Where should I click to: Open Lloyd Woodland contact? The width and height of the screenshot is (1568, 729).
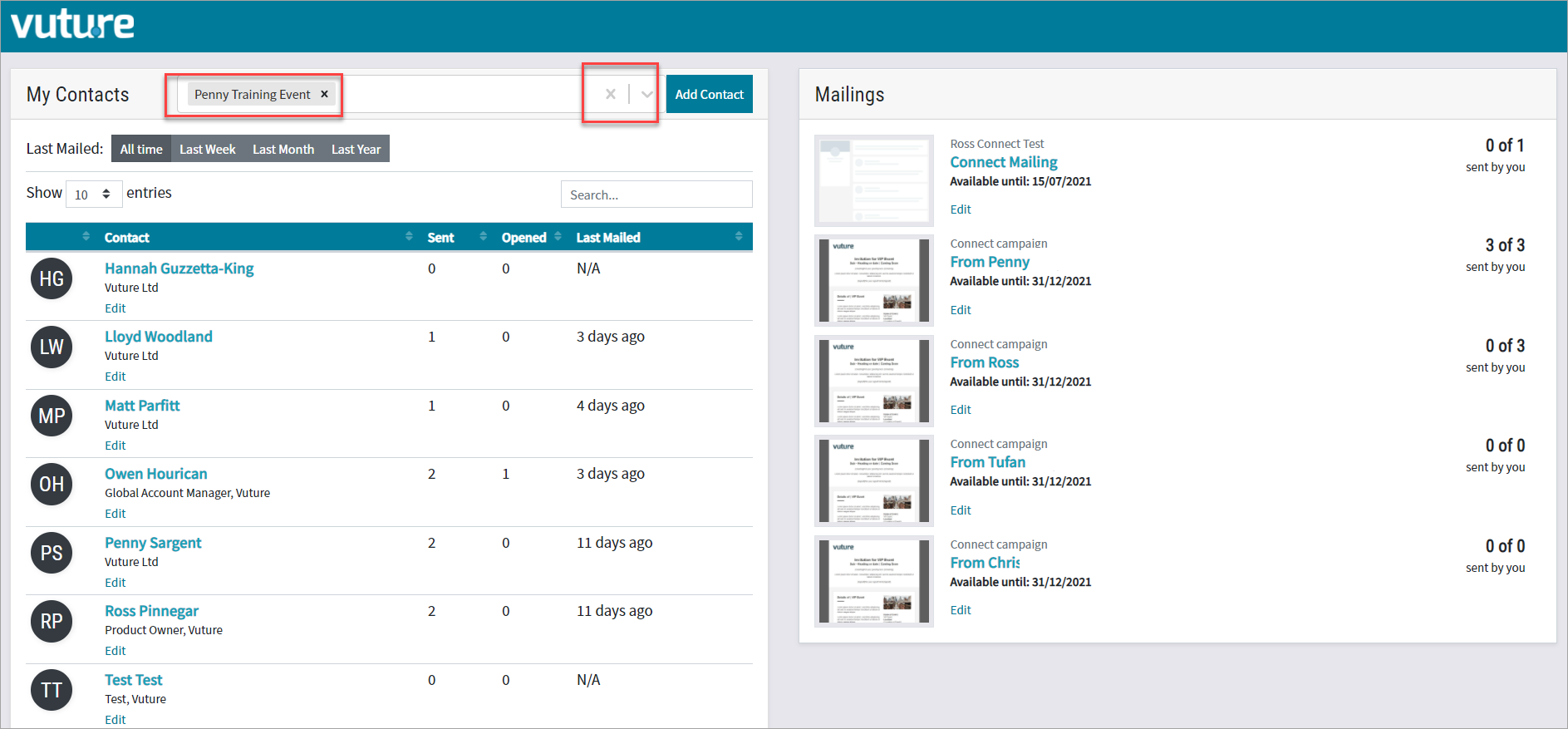(159, 337)
